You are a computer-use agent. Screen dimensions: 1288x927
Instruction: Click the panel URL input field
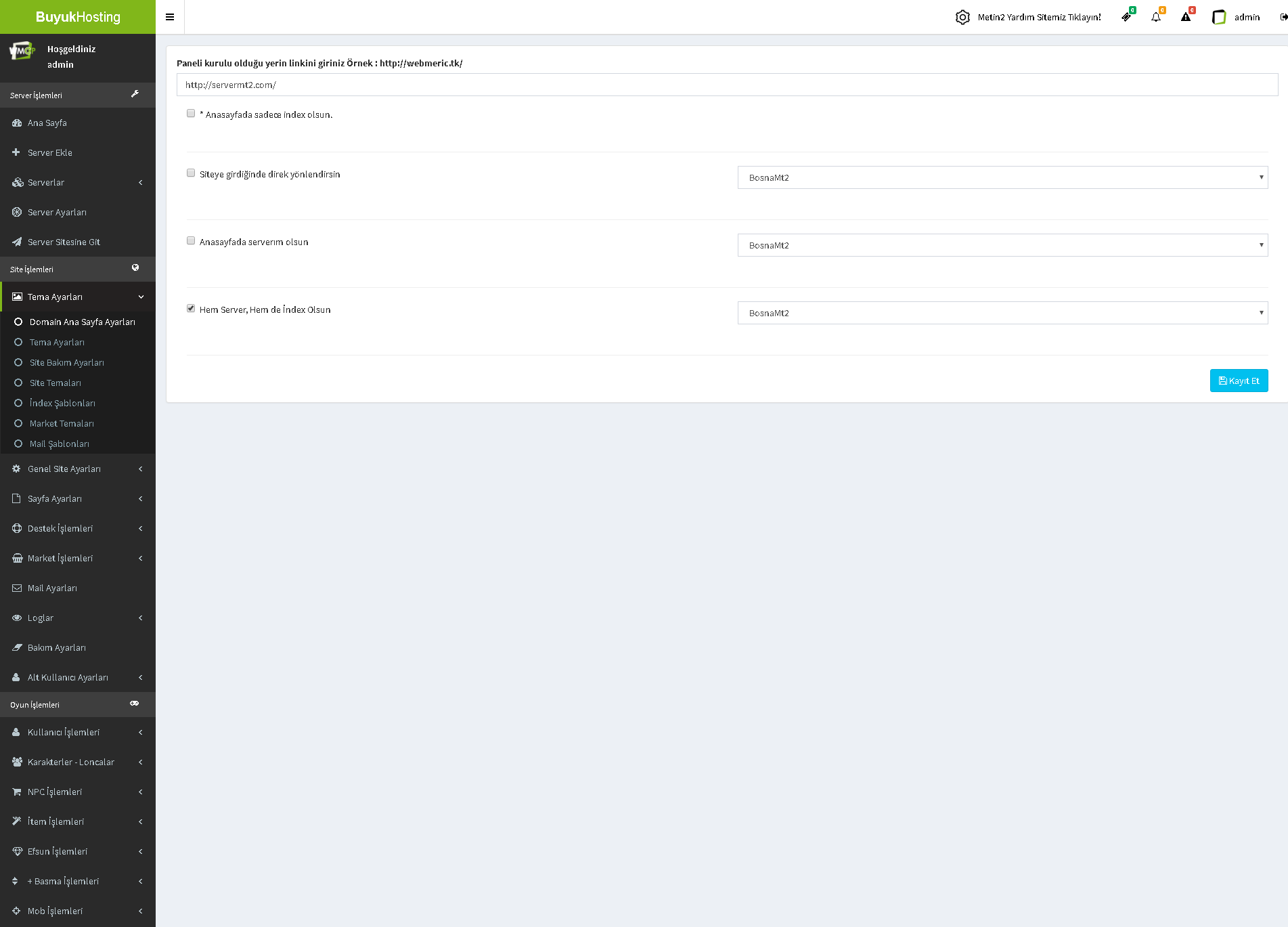point(727,85)
